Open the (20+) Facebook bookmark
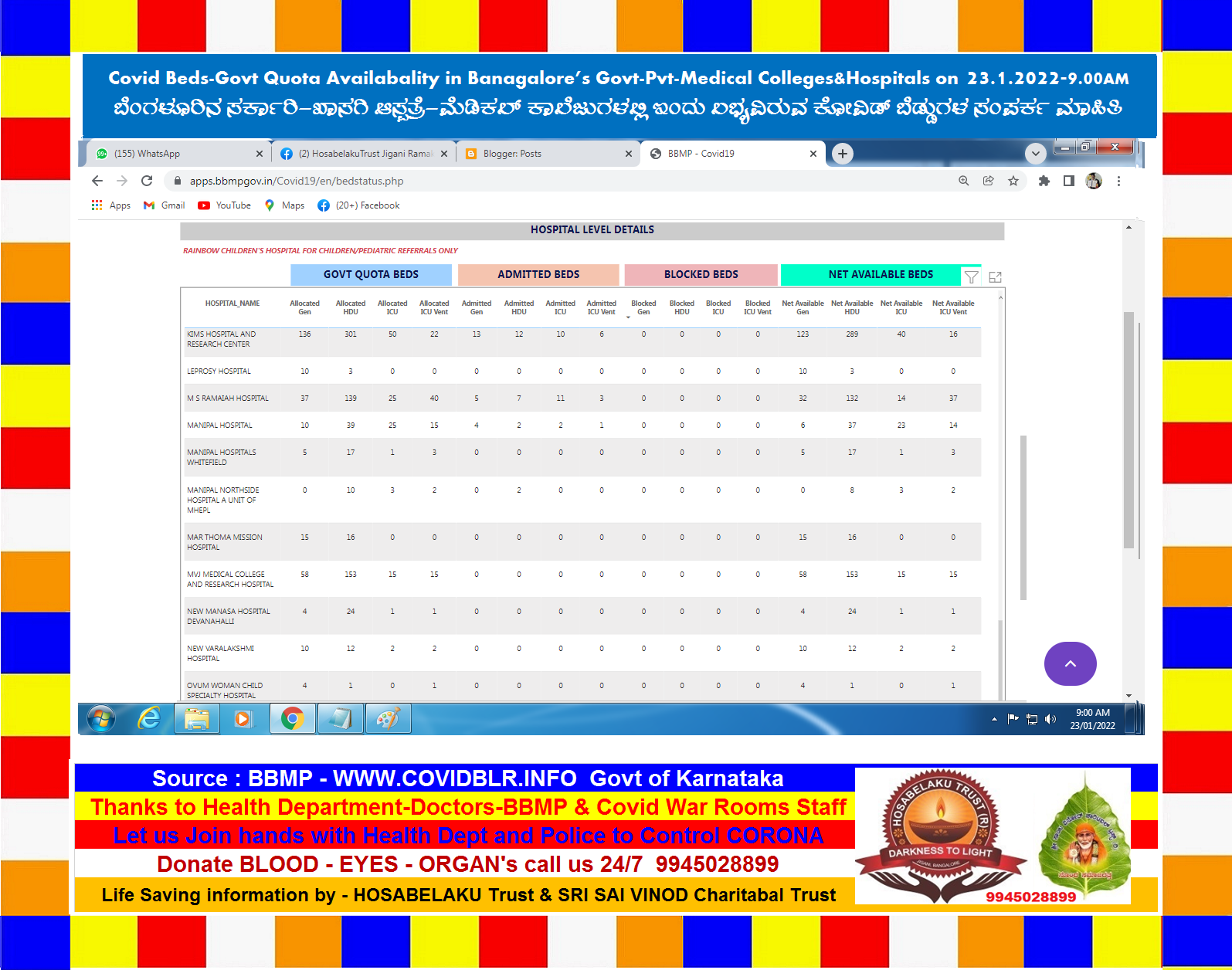 point(359,205)
